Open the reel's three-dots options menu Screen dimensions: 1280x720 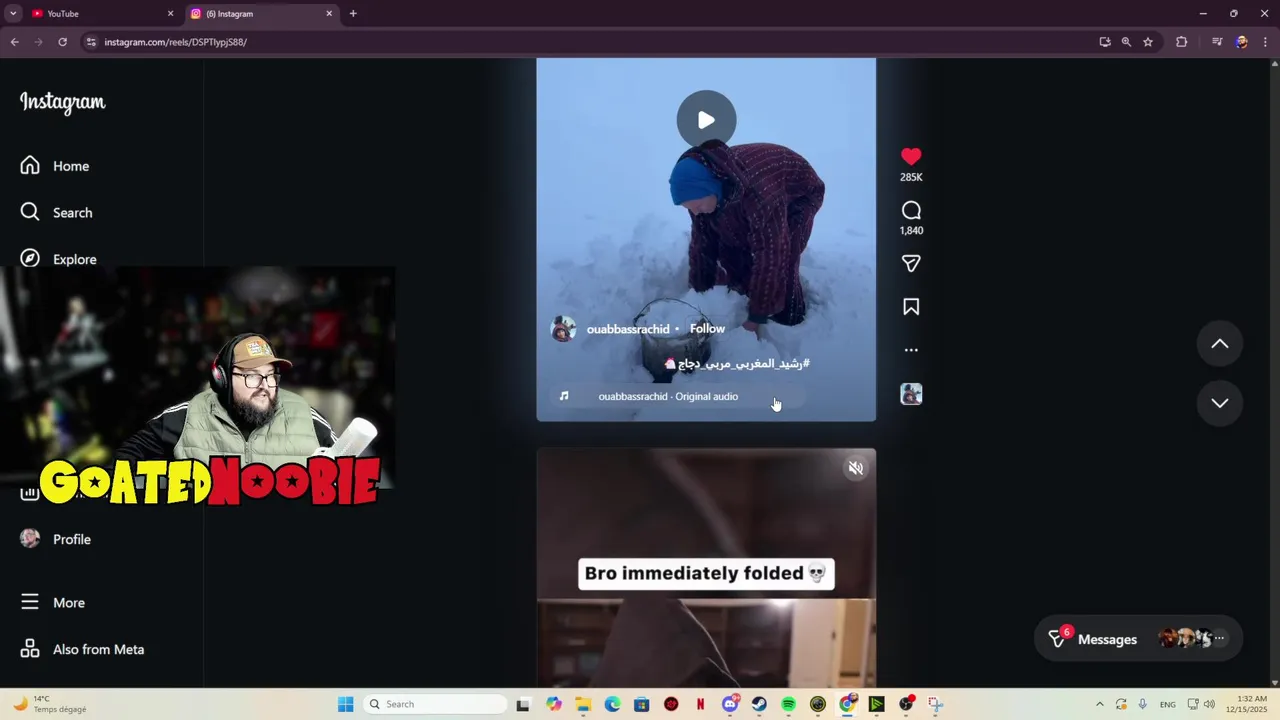coord(911,350)
